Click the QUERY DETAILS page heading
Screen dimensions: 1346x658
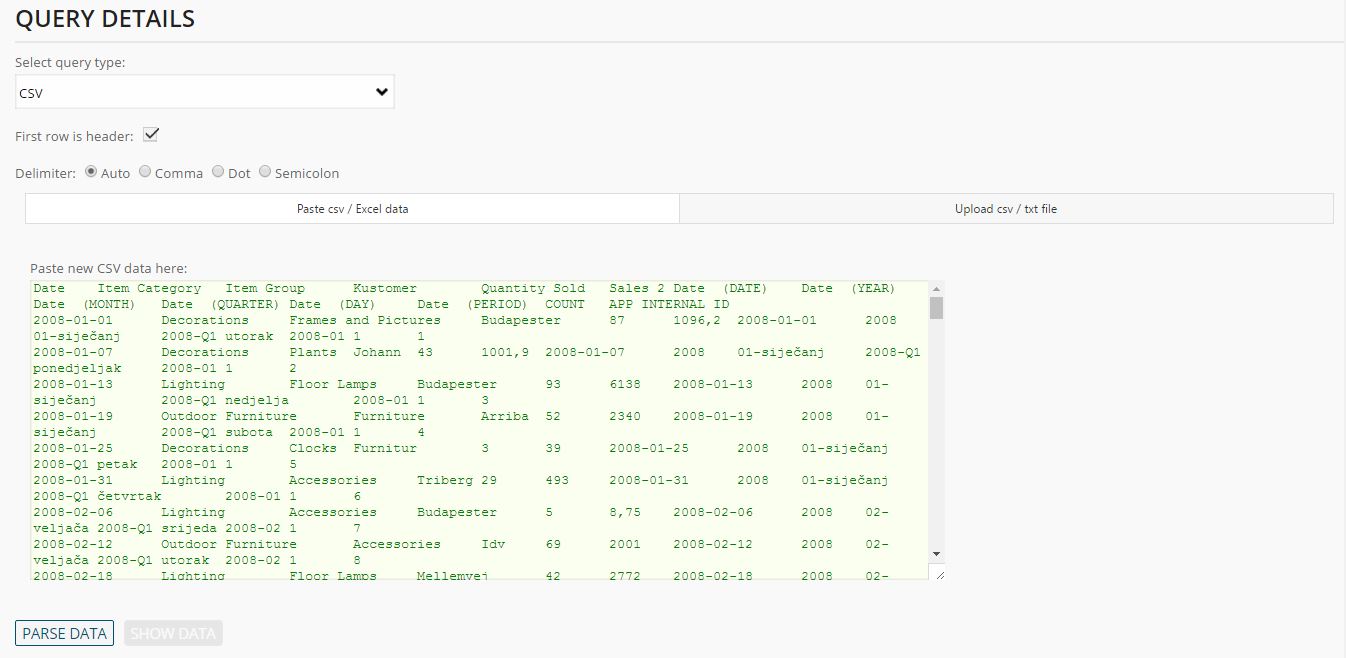pos(104,18)
